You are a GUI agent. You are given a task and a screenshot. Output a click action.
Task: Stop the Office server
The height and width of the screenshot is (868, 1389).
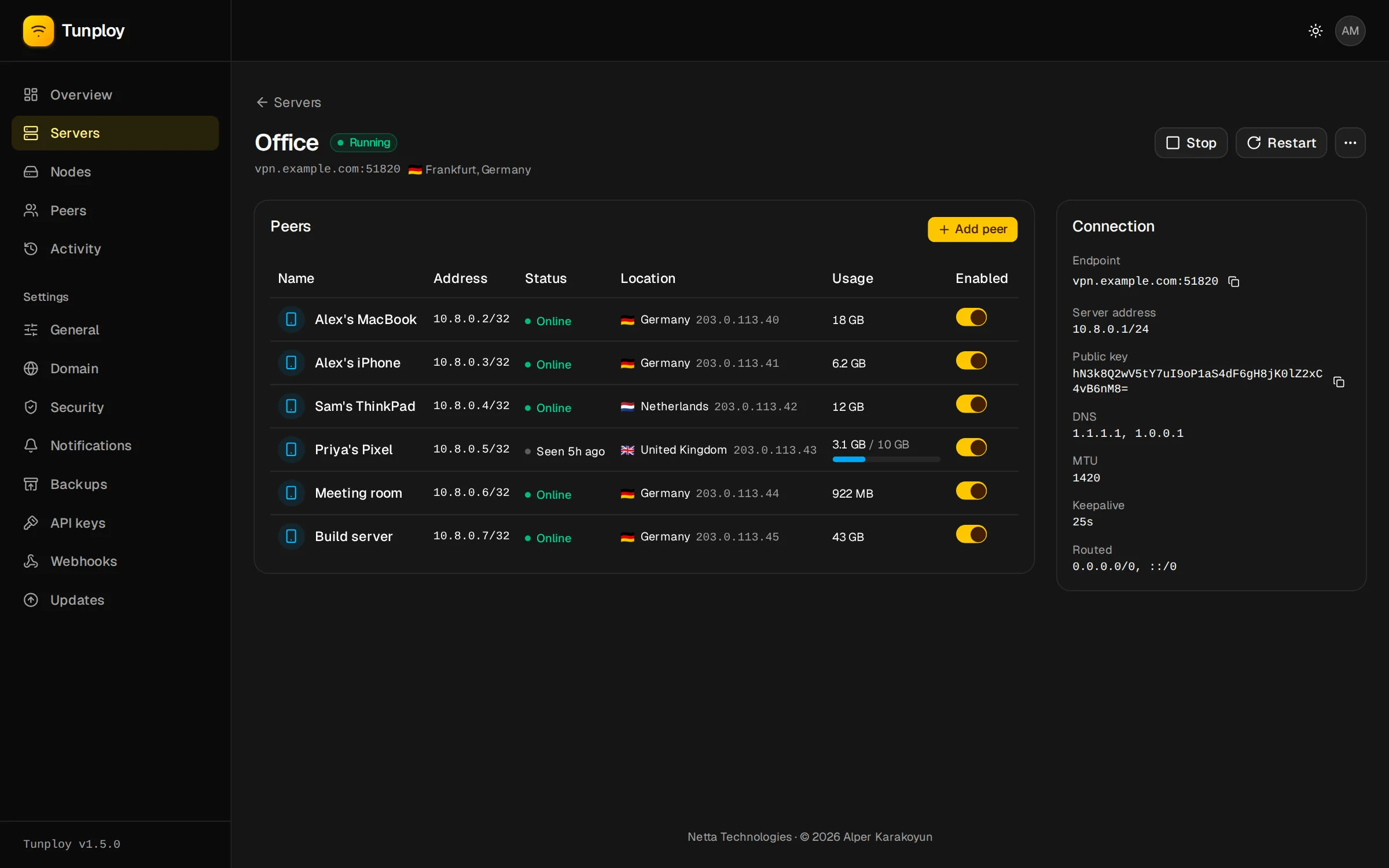pyautogui.click(x=1190, y=143)
